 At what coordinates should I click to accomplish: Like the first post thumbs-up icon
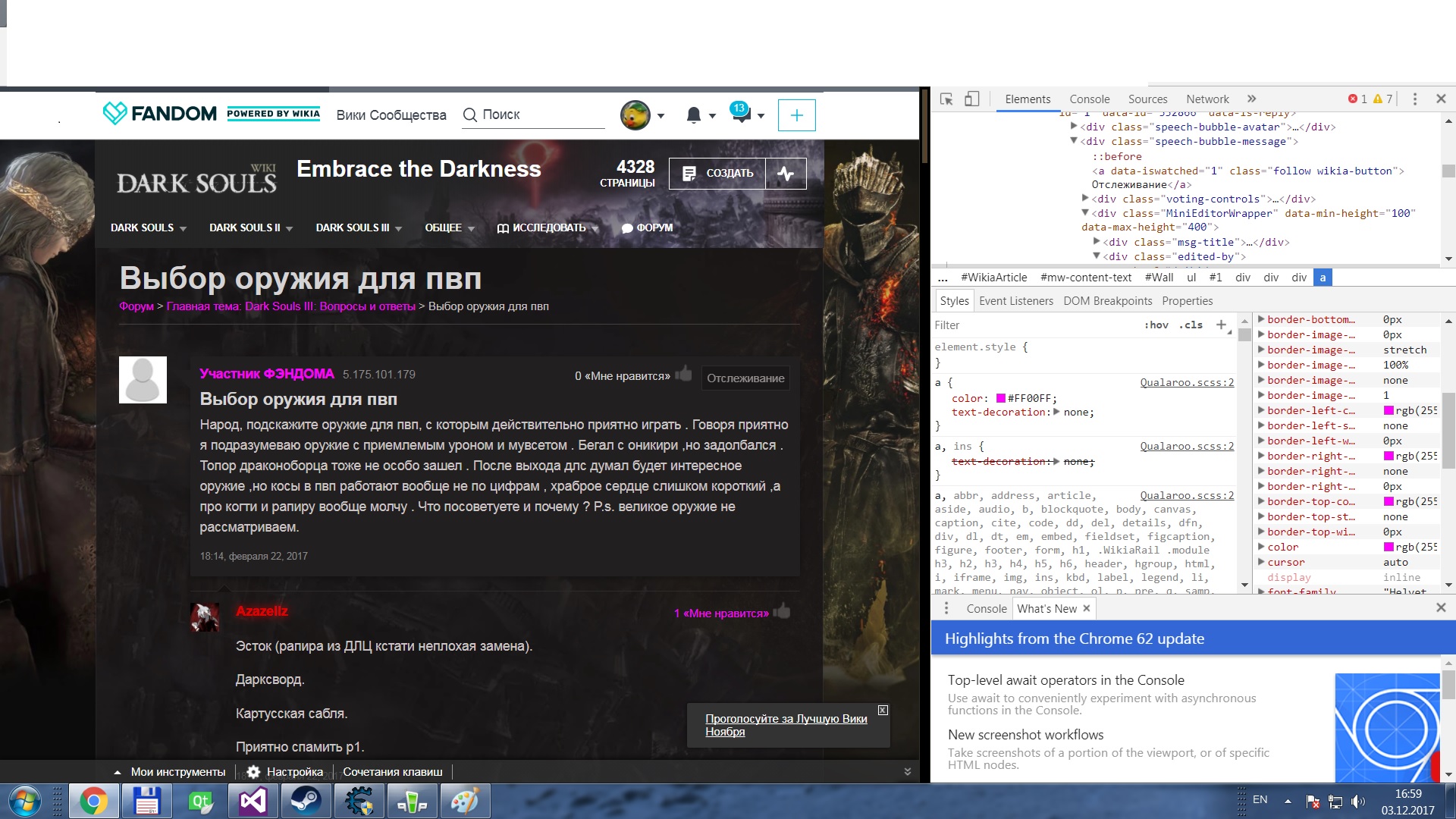coord(683,374)
